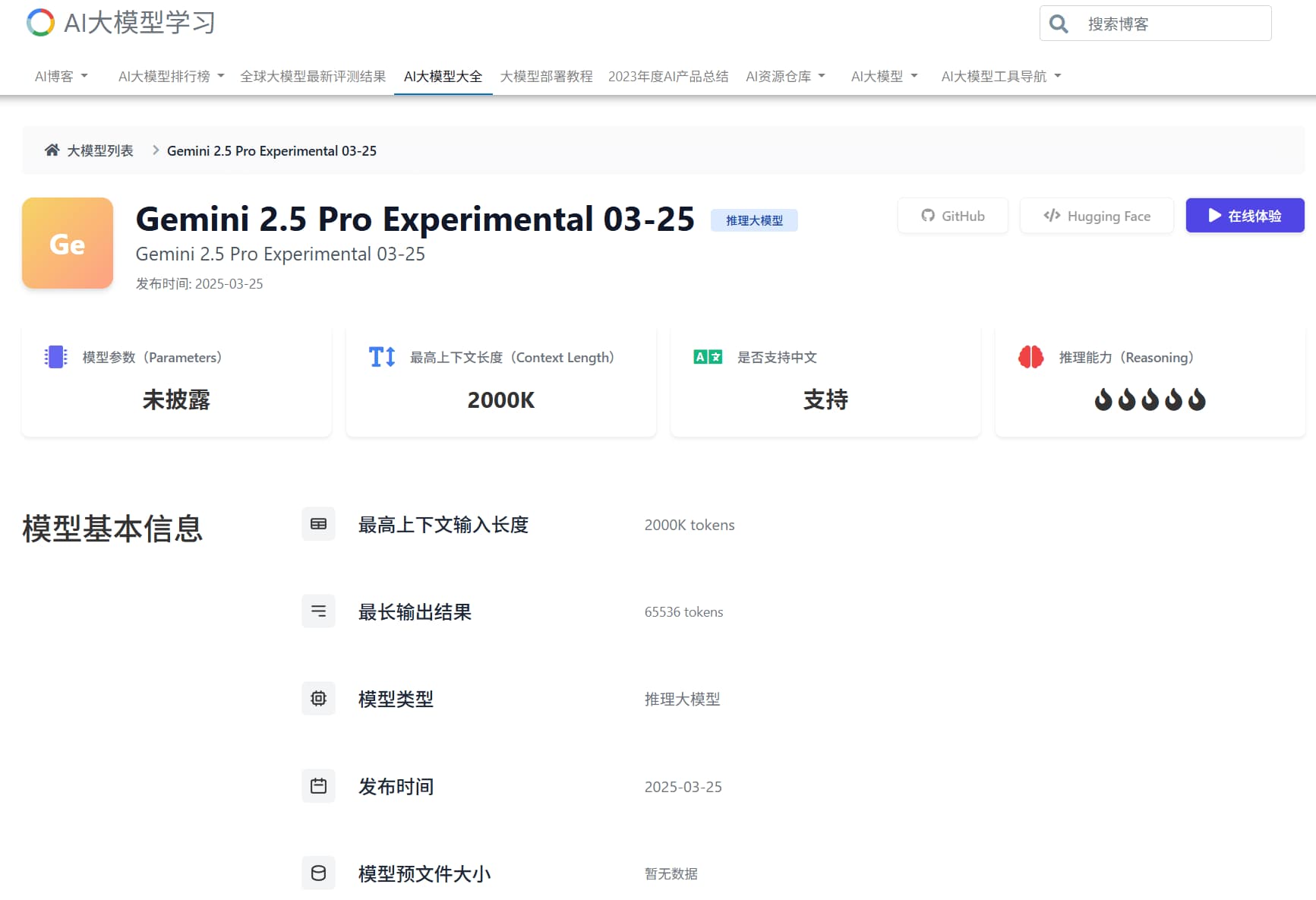
Task: Click the red brain icon beside 推理能力
Action: pyautogui.click(x=1030, y=356)
